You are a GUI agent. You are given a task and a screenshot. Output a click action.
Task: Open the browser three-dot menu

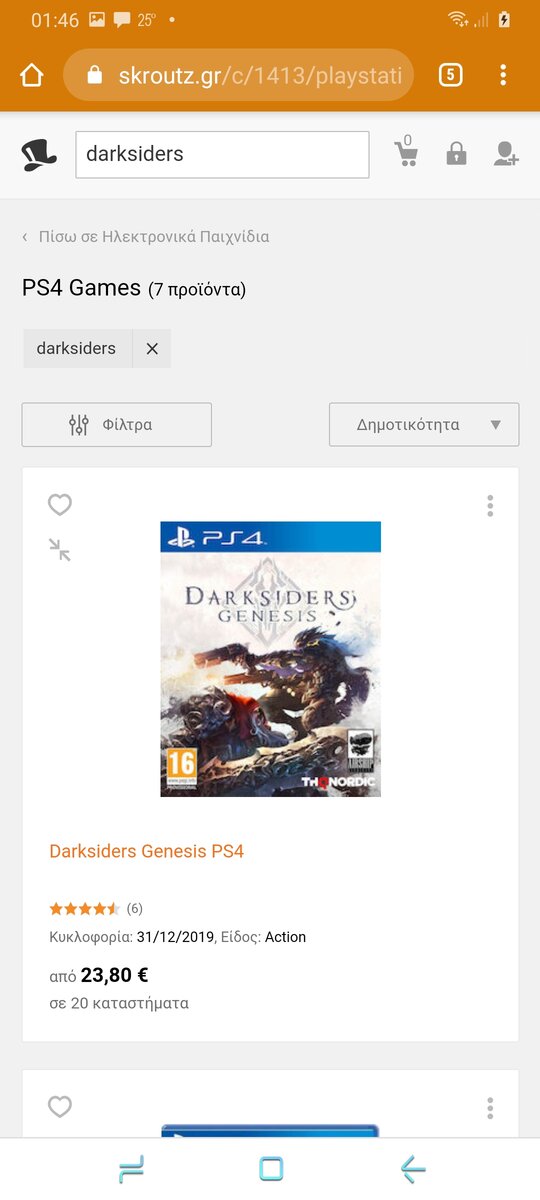point(503,75)
